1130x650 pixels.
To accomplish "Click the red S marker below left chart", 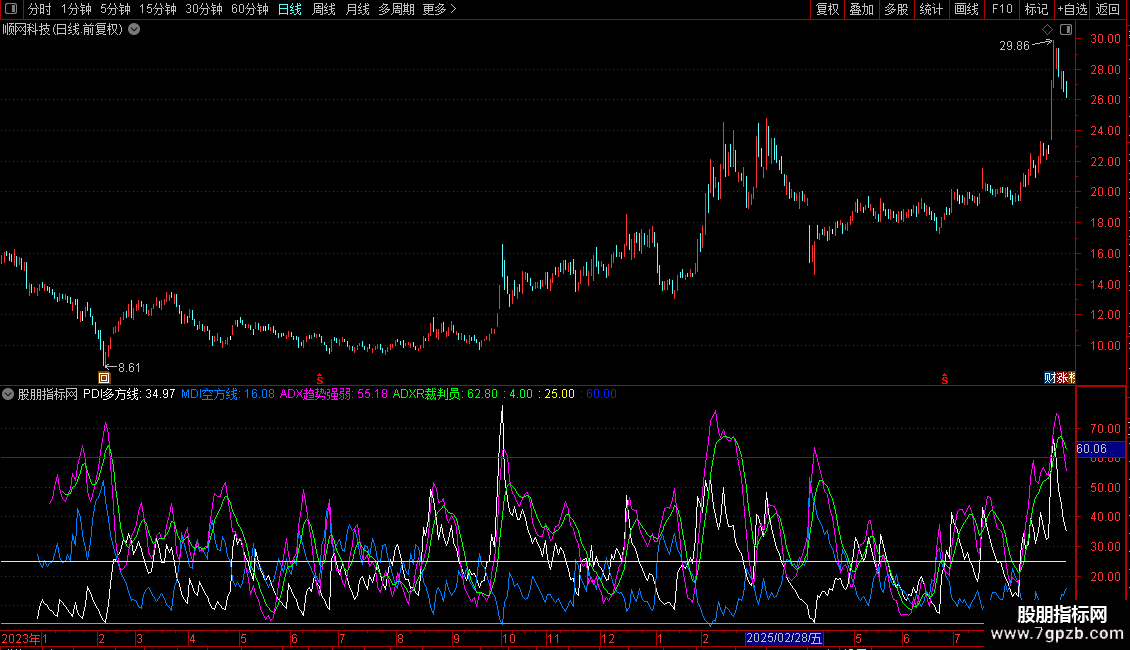I will tap(320, 378).
